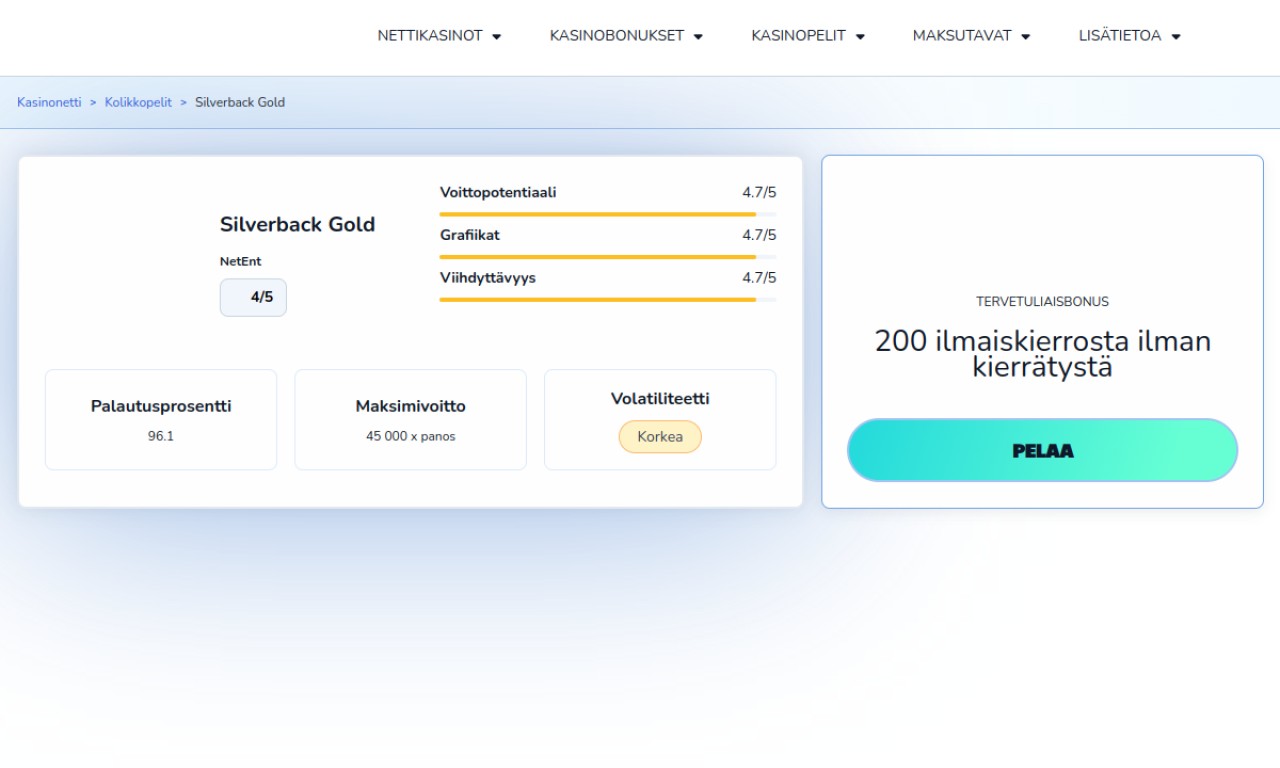Click the Grafiikat rating bar
Image resolution: width=1280 pixels, height=768 pixels.
608,257
